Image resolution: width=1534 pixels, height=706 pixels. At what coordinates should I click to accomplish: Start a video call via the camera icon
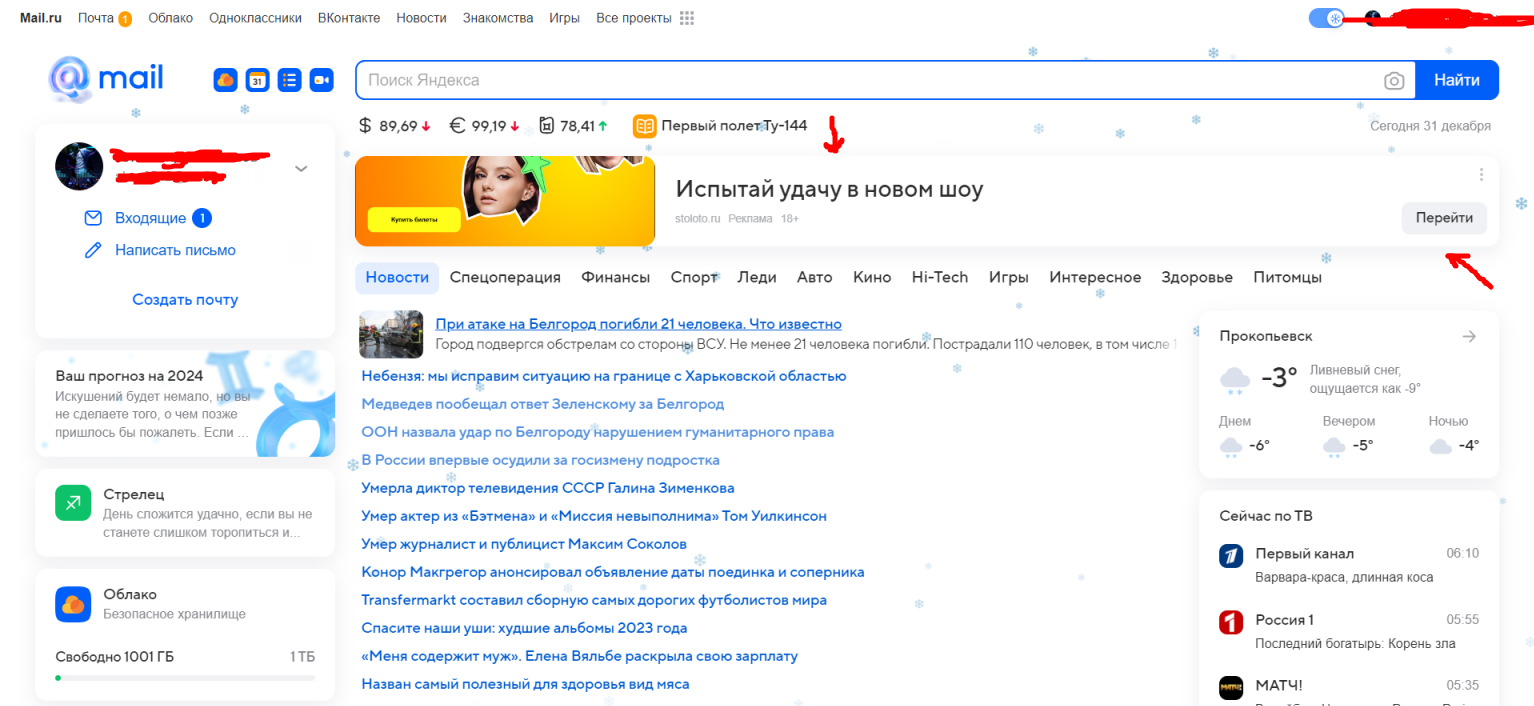(x=321, y=80)
